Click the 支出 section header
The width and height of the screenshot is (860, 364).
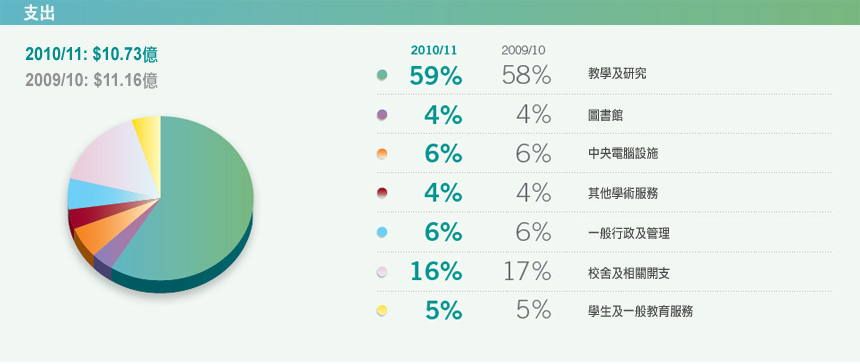(39, 13)
